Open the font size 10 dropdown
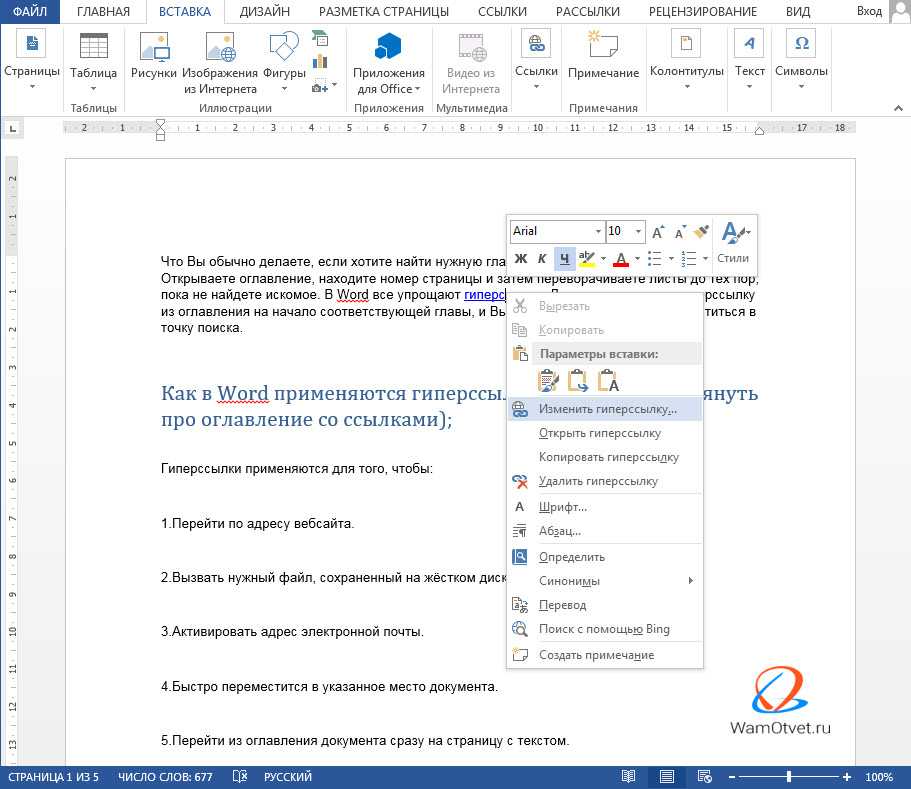The image size is (911, 789). click(x=639, y=231)
